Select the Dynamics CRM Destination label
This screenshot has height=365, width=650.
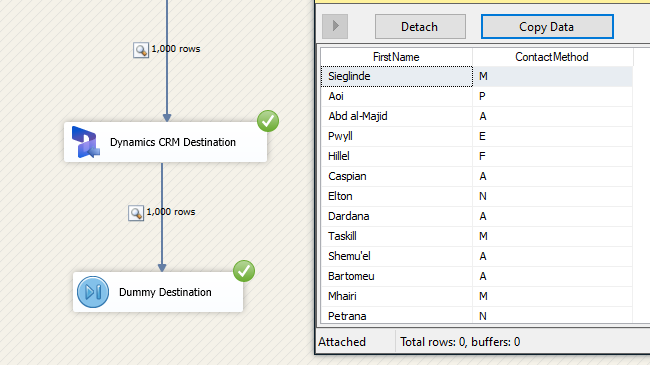click(172, 142)
